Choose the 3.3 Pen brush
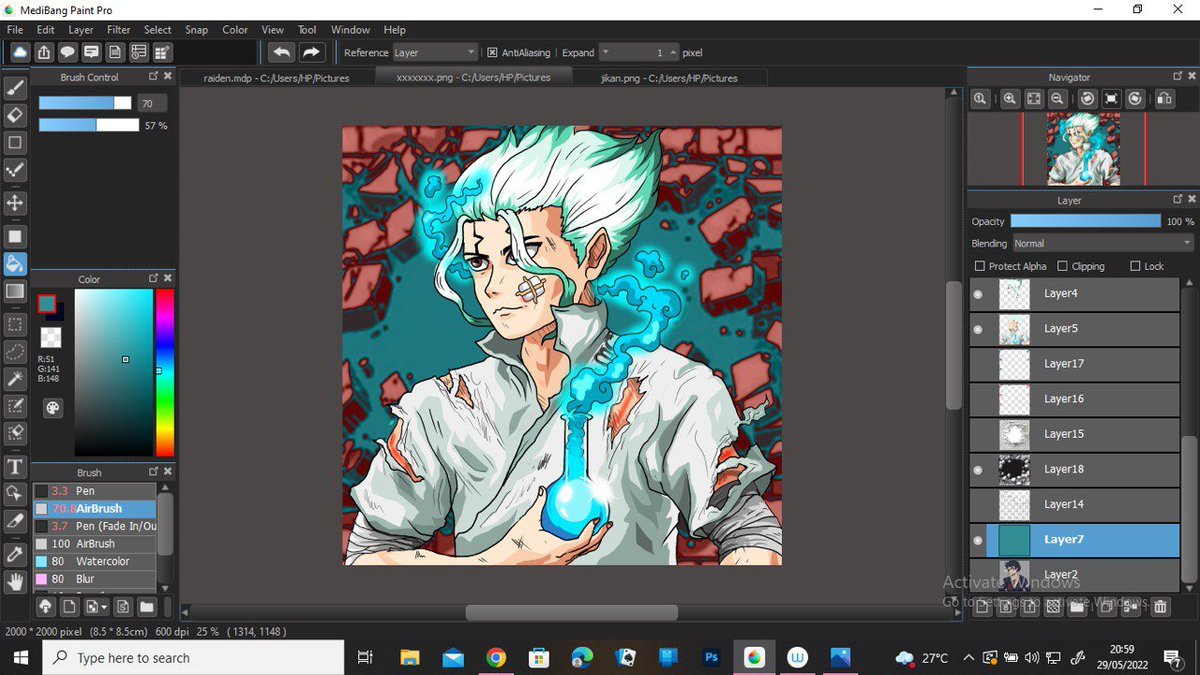1200x675 pixels. (95, 491)
